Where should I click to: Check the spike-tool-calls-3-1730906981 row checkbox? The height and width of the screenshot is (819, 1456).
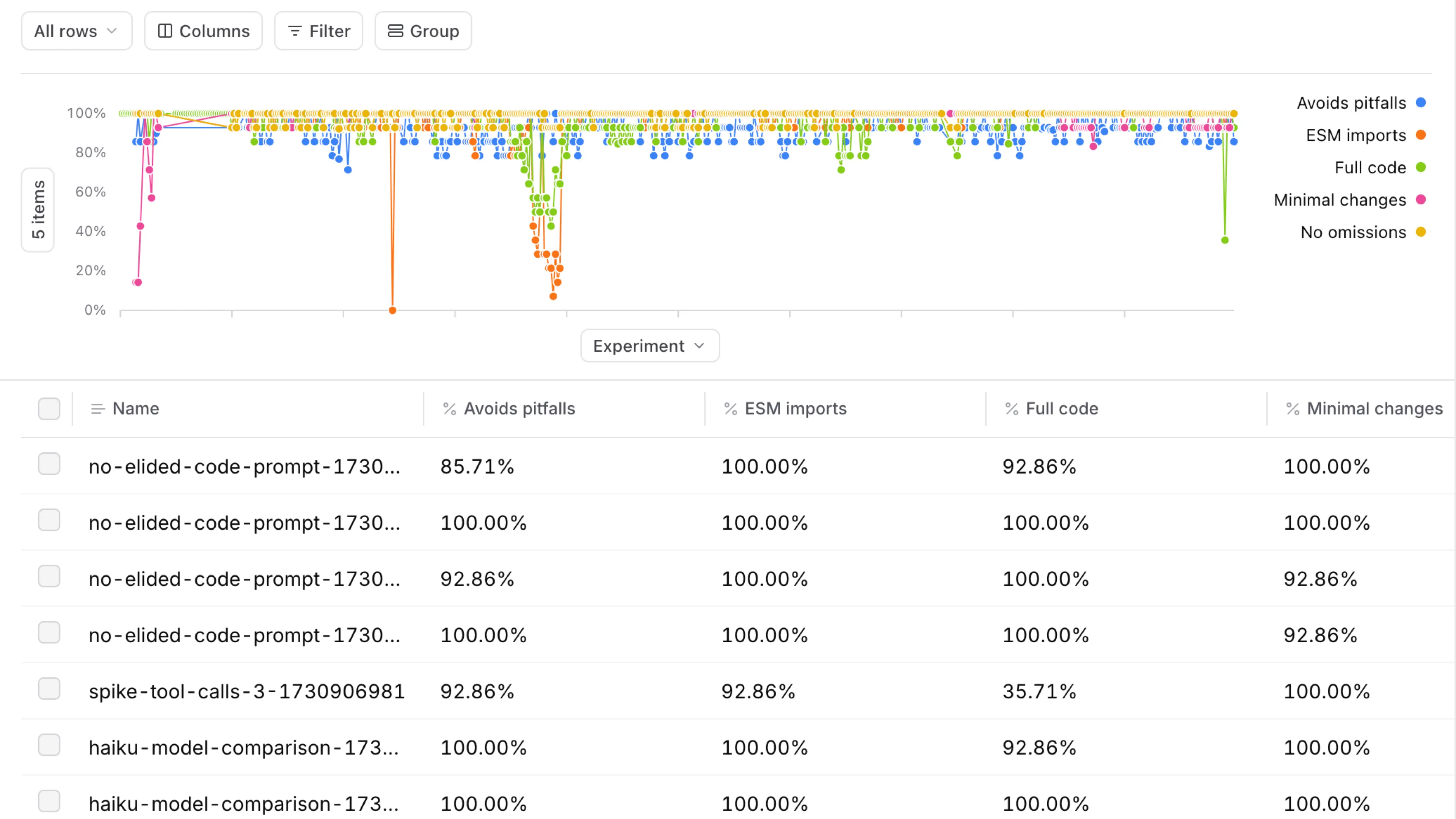[x=49, y=689]
